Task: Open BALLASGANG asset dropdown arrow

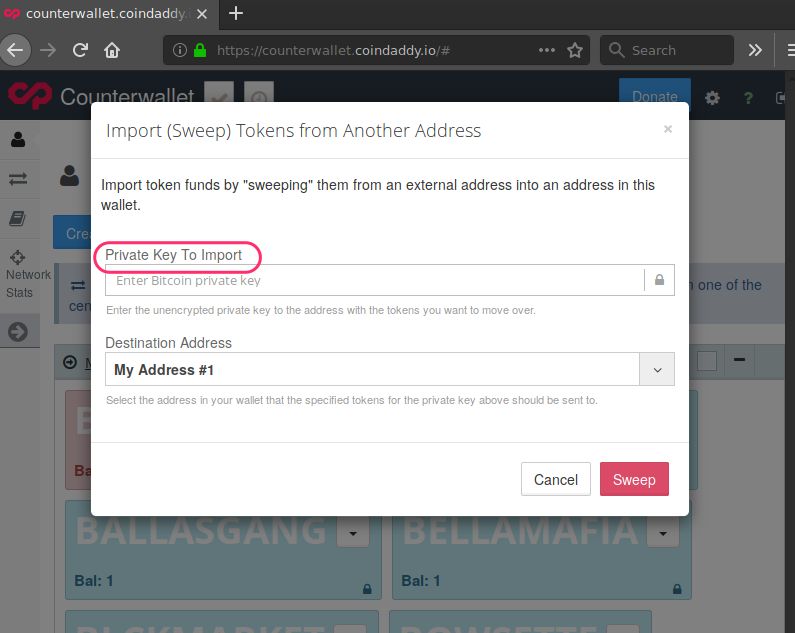Action: click(x=353, y=533)
